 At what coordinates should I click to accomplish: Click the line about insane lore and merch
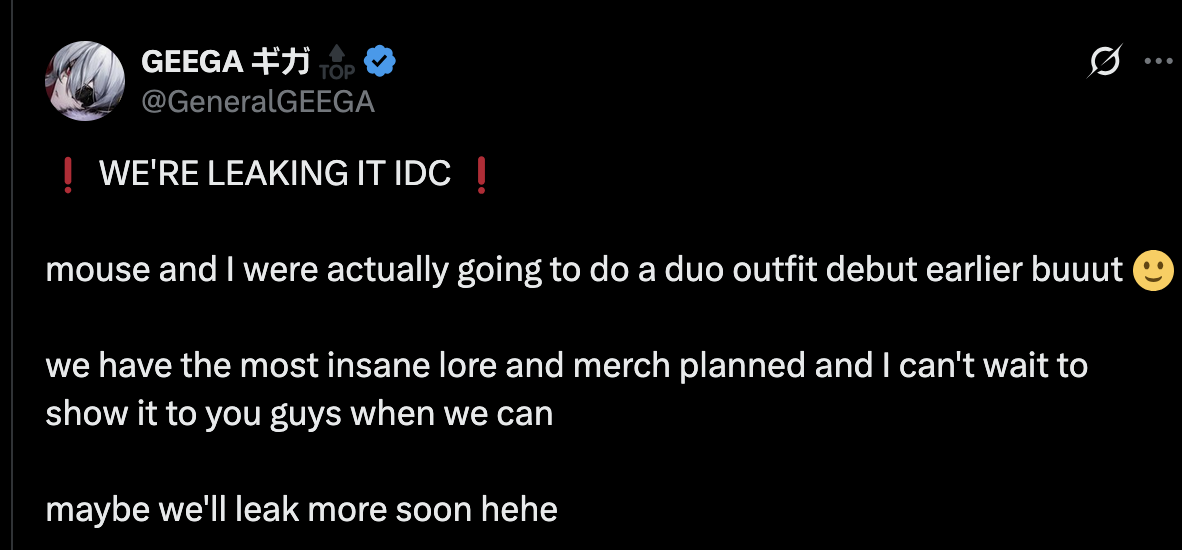click(x=567, y=366)
